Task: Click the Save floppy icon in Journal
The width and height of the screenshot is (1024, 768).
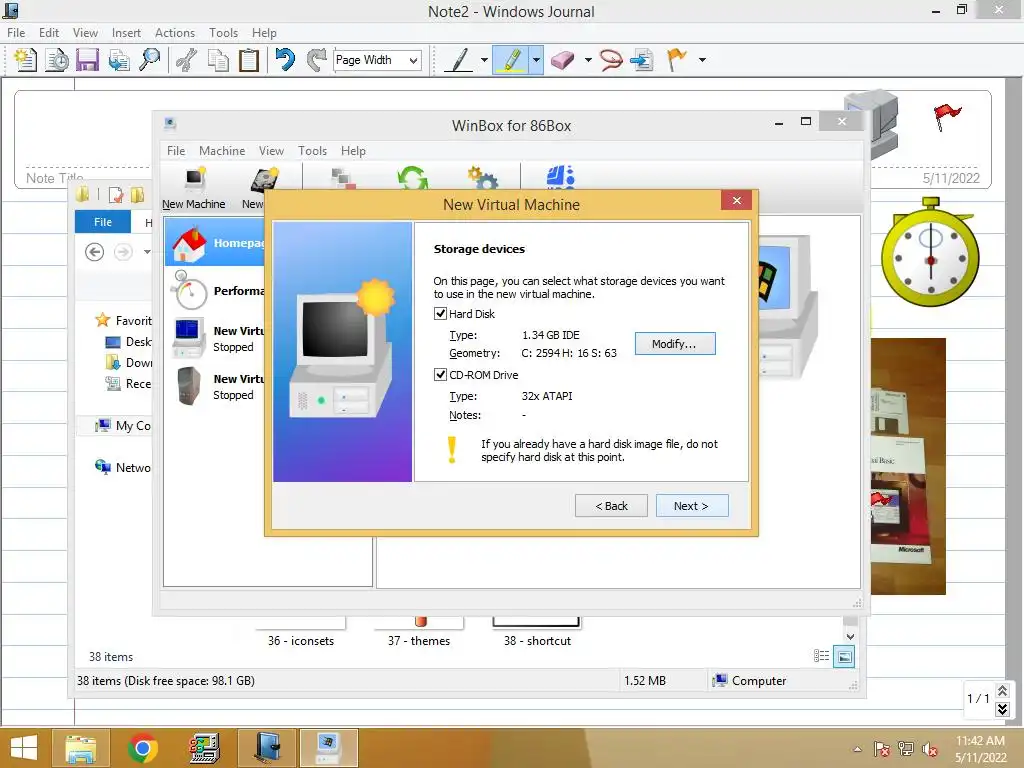Action: coord(87,60)
